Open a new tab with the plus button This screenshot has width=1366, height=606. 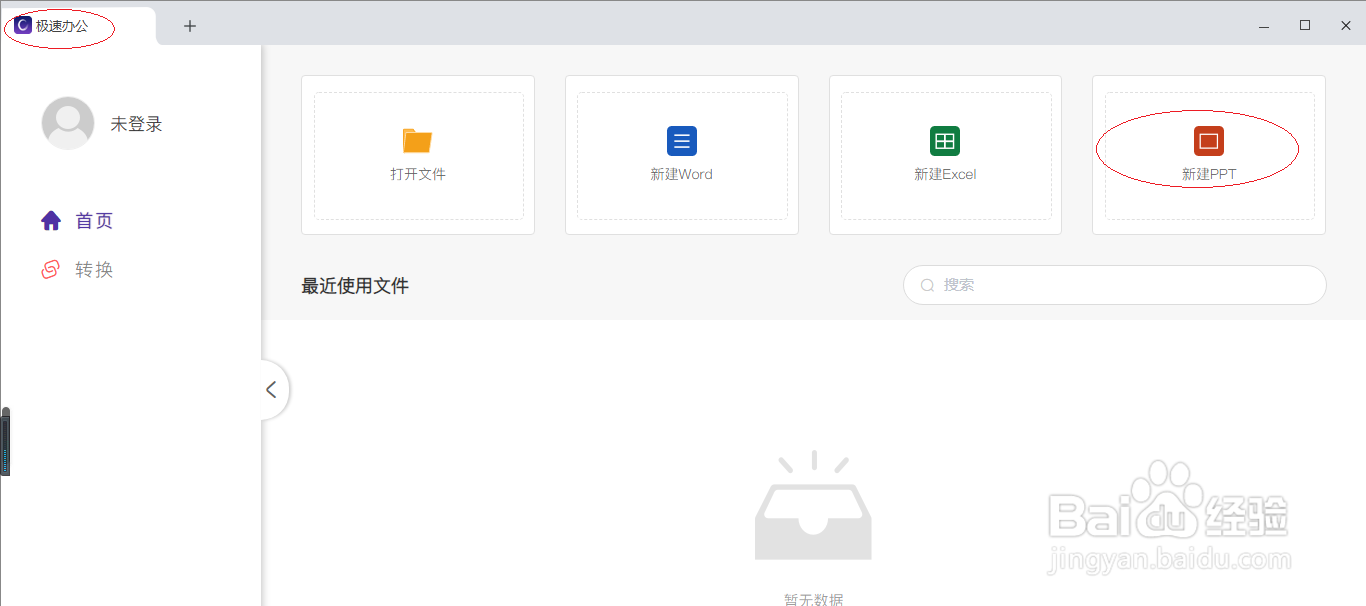pos(189,25)
